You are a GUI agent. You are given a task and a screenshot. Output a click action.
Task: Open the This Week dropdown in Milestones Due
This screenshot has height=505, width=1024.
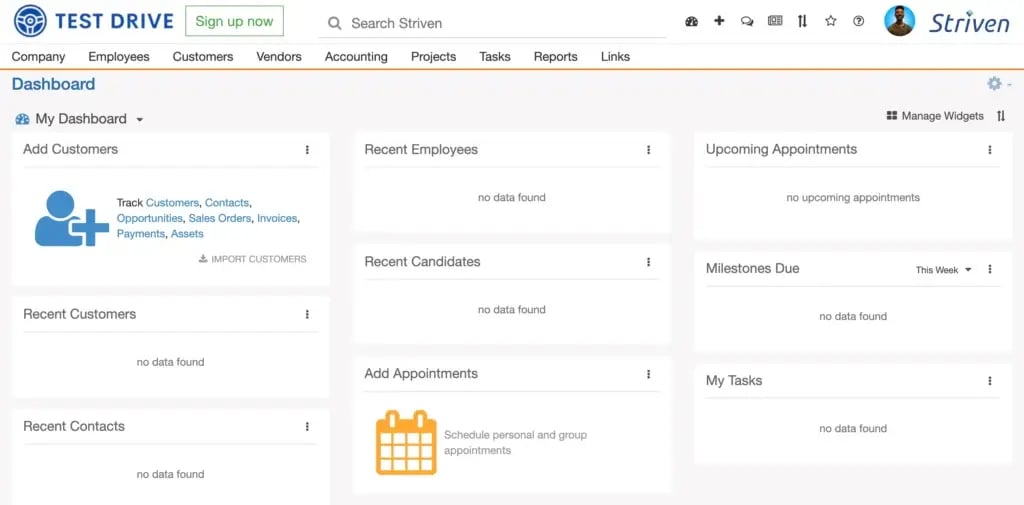(944, 270)
